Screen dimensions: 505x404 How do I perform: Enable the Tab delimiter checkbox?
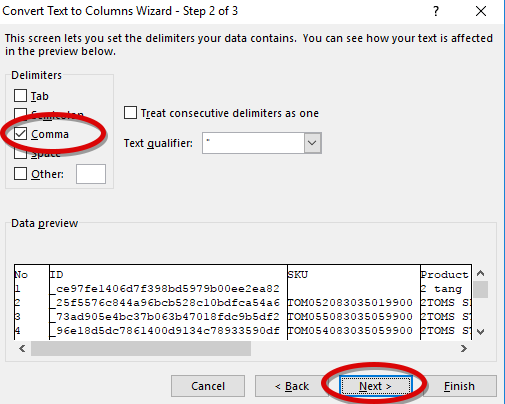click(20, 96)
